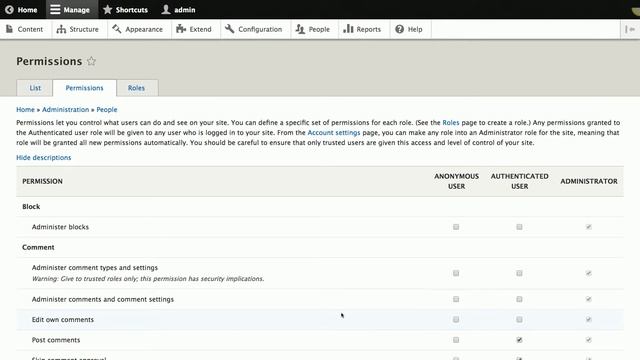Click the Home back-arrow icon
Screen dimensions: 640x360
pyautogui.click(x=9, y=9)
